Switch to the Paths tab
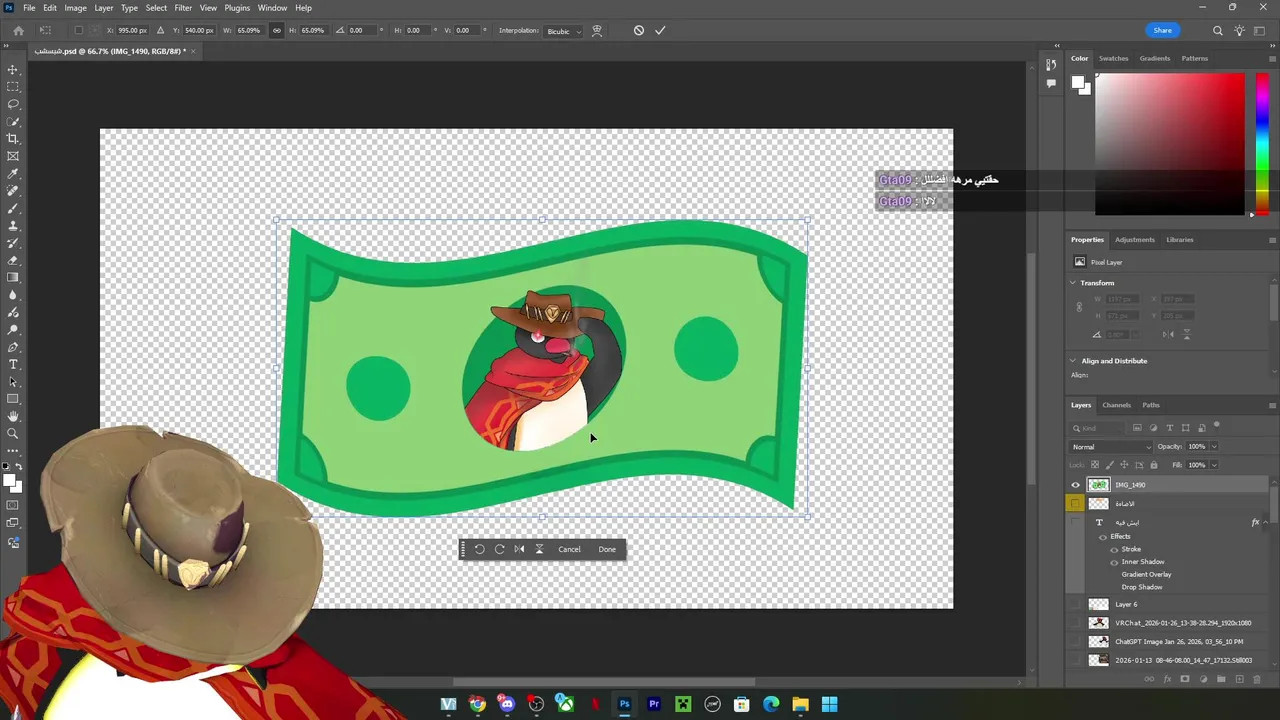Screen dimensions: 1280x720 (1151, 405)
